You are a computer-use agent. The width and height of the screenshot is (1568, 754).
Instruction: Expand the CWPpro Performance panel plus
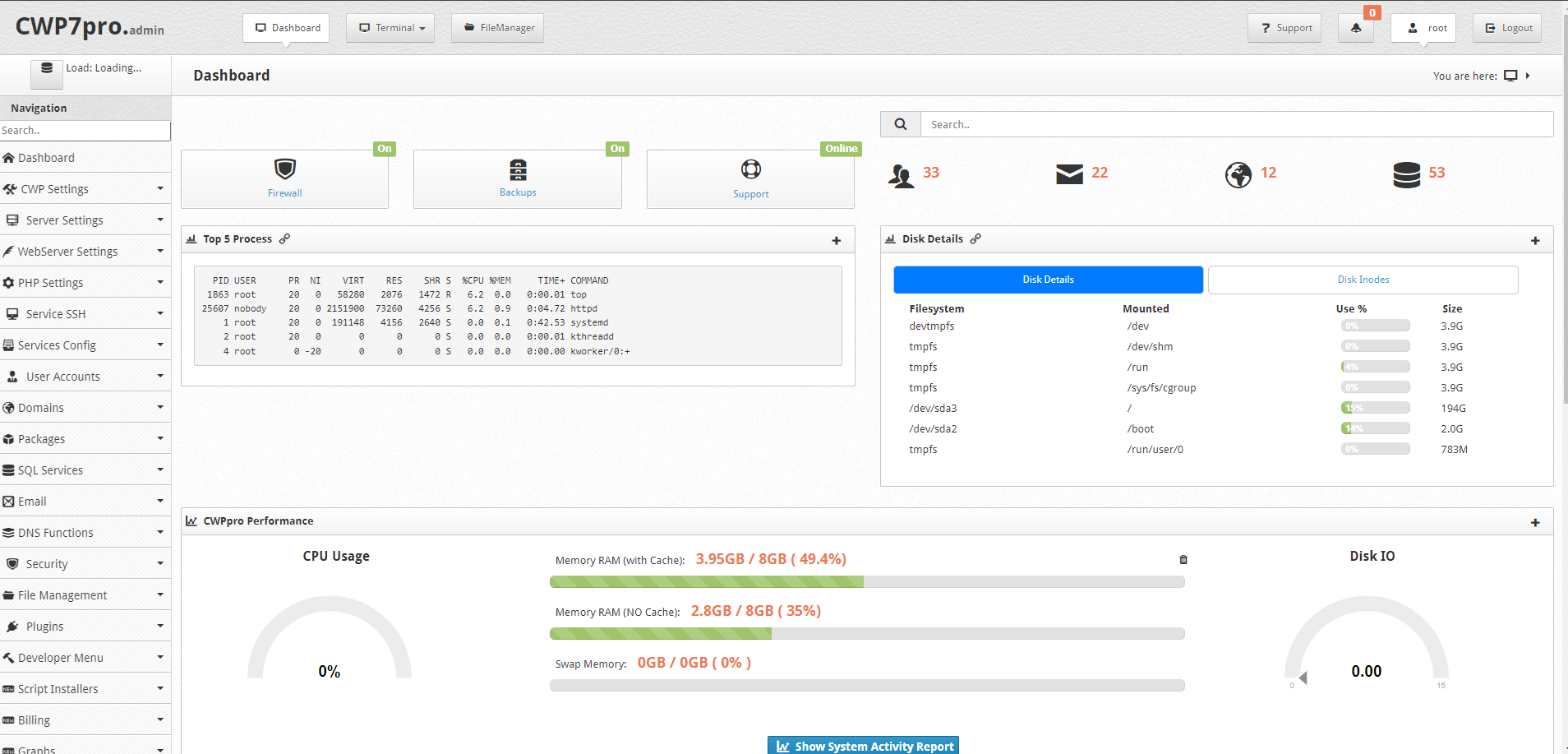coord(1535,523)
